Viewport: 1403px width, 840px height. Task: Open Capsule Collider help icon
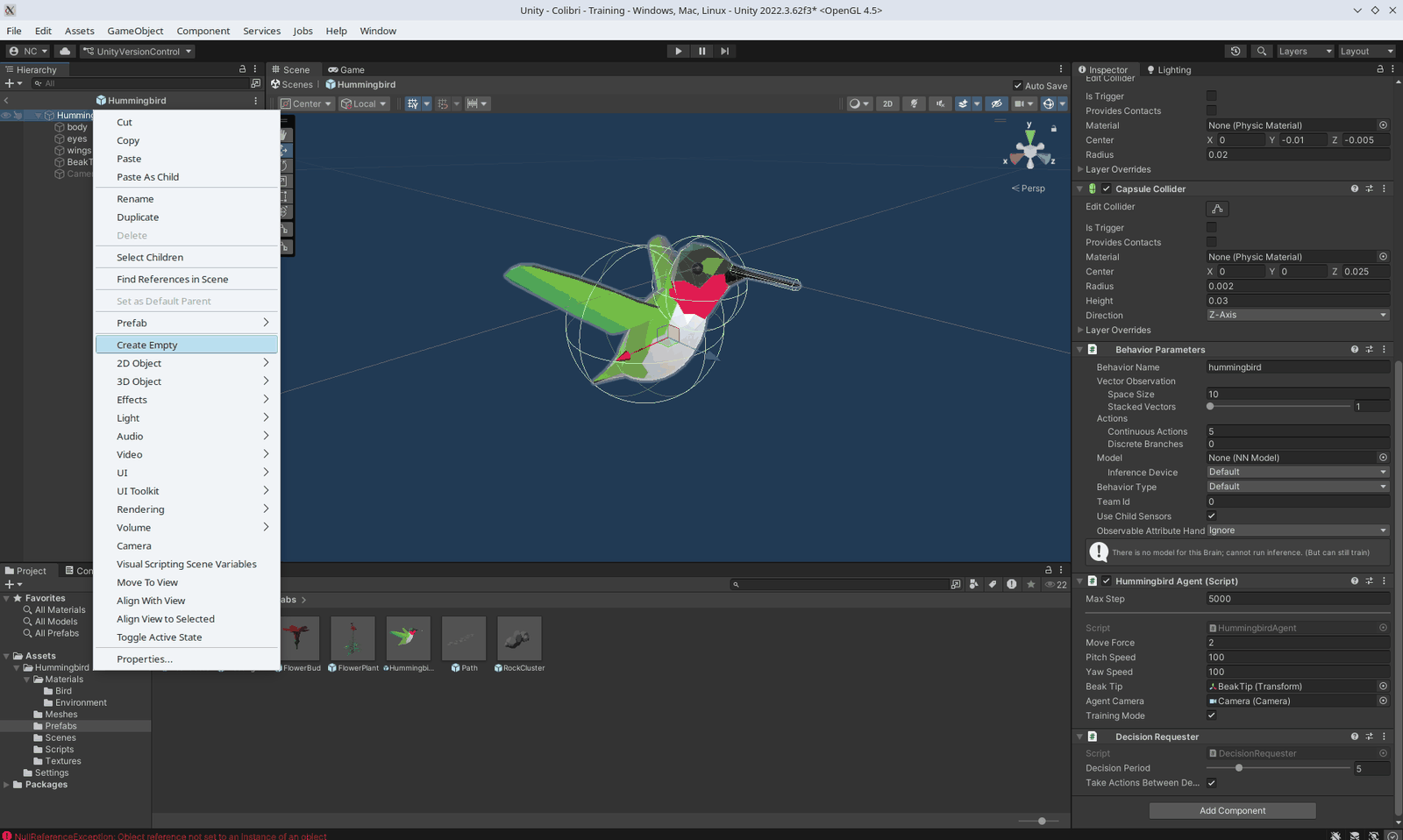(1354, 189)
